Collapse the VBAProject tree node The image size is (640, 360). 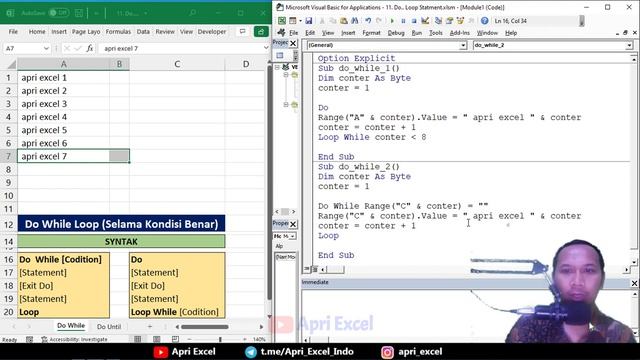click(278, 67)
